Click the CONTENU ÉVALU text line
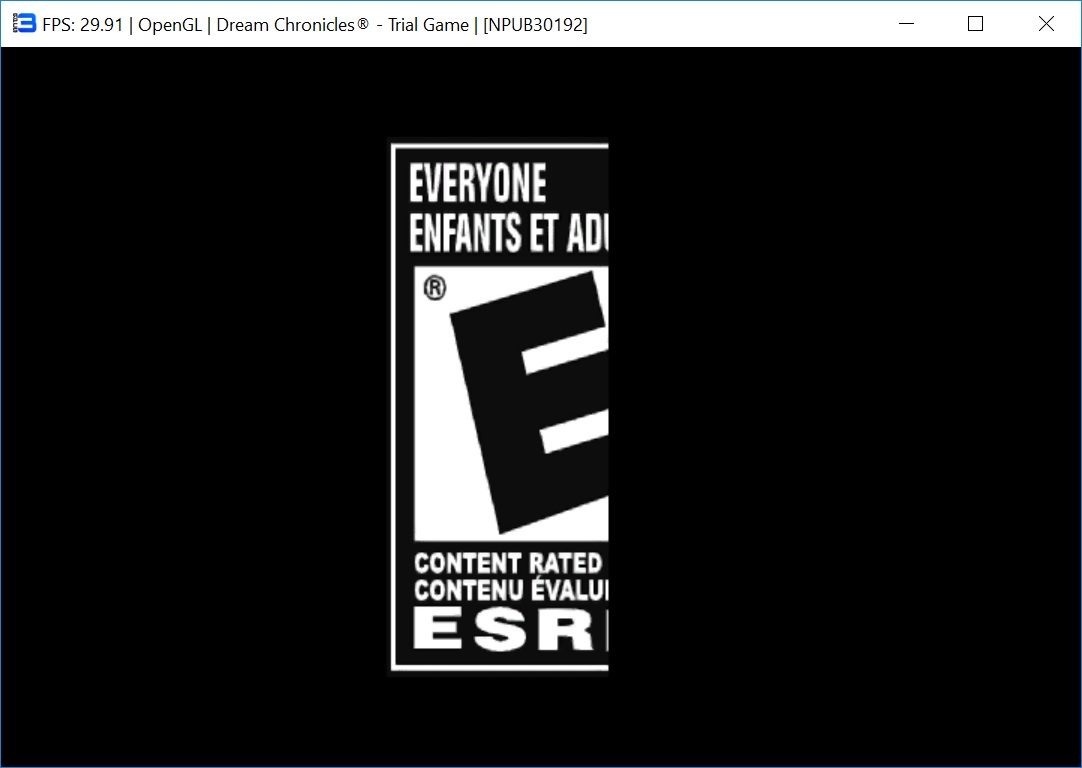 (x=510, y=590)
